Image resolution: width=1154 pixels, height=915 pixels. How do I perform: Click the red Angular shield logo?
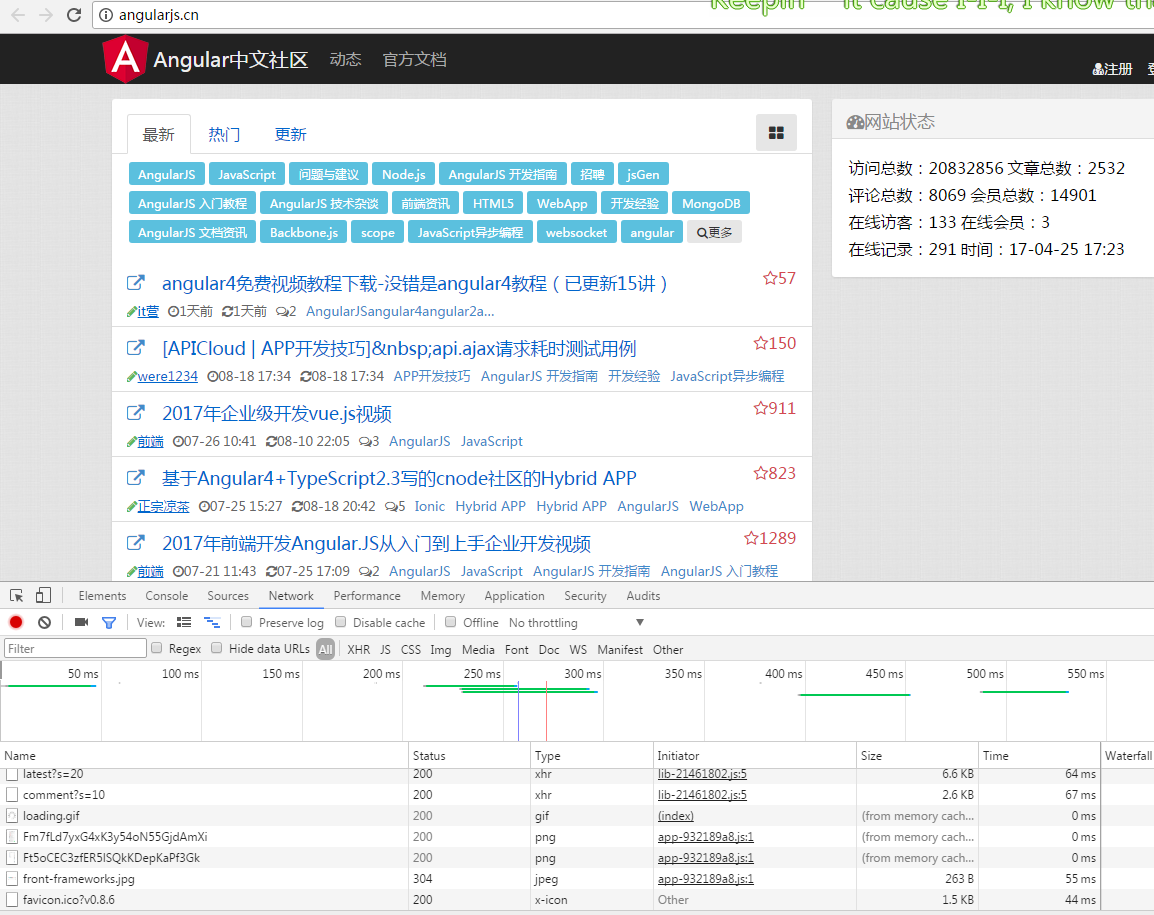pyautogui.click(x=124, y=59)
